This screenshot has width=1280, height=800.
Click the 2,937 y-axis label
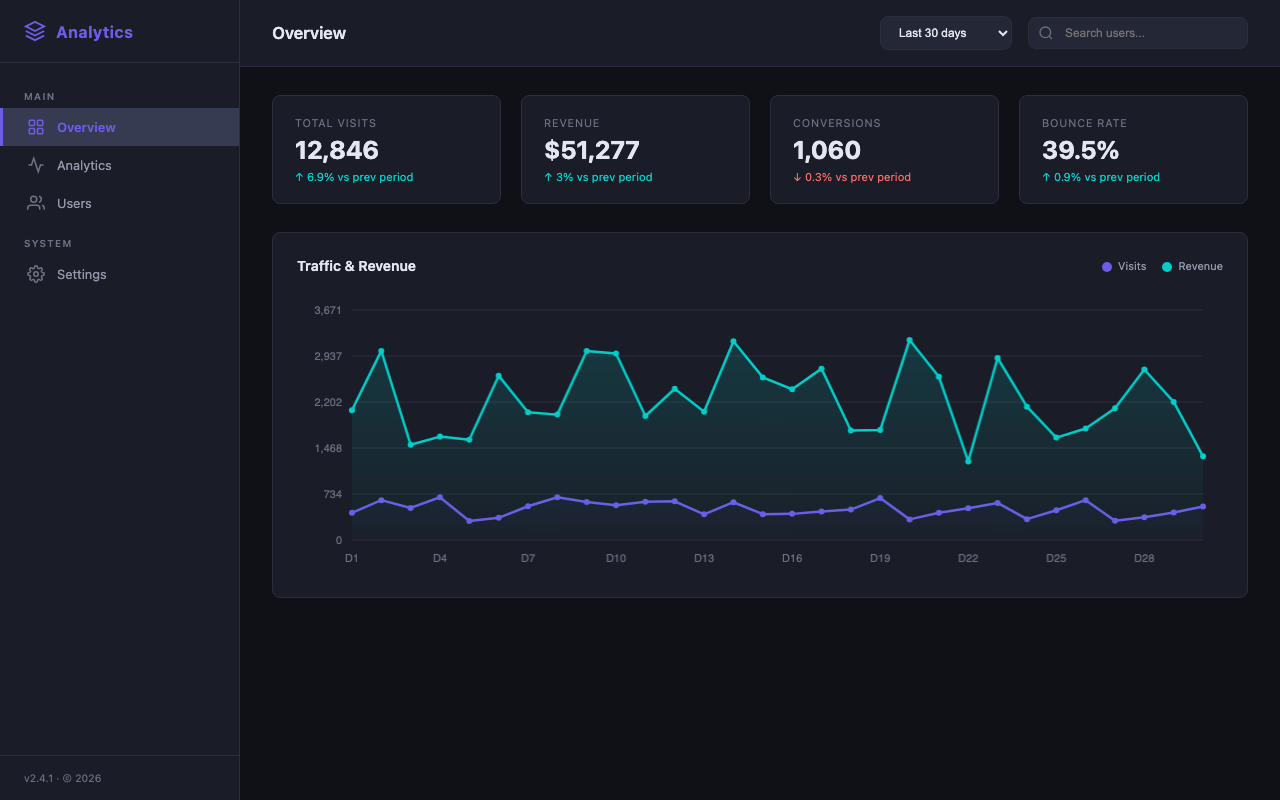328,356
